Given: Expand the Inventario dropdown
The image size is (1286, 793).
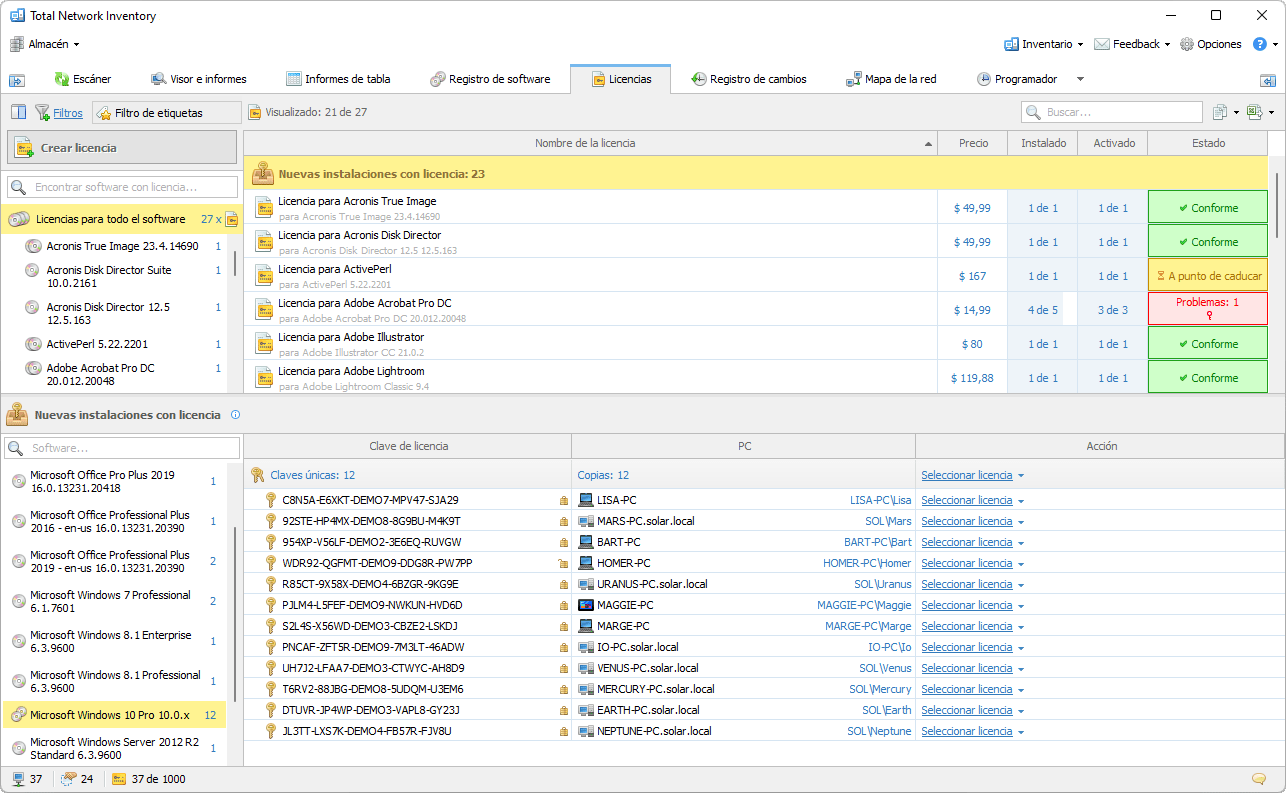Looking at the screenshot, I should [x=1045, y=44].
